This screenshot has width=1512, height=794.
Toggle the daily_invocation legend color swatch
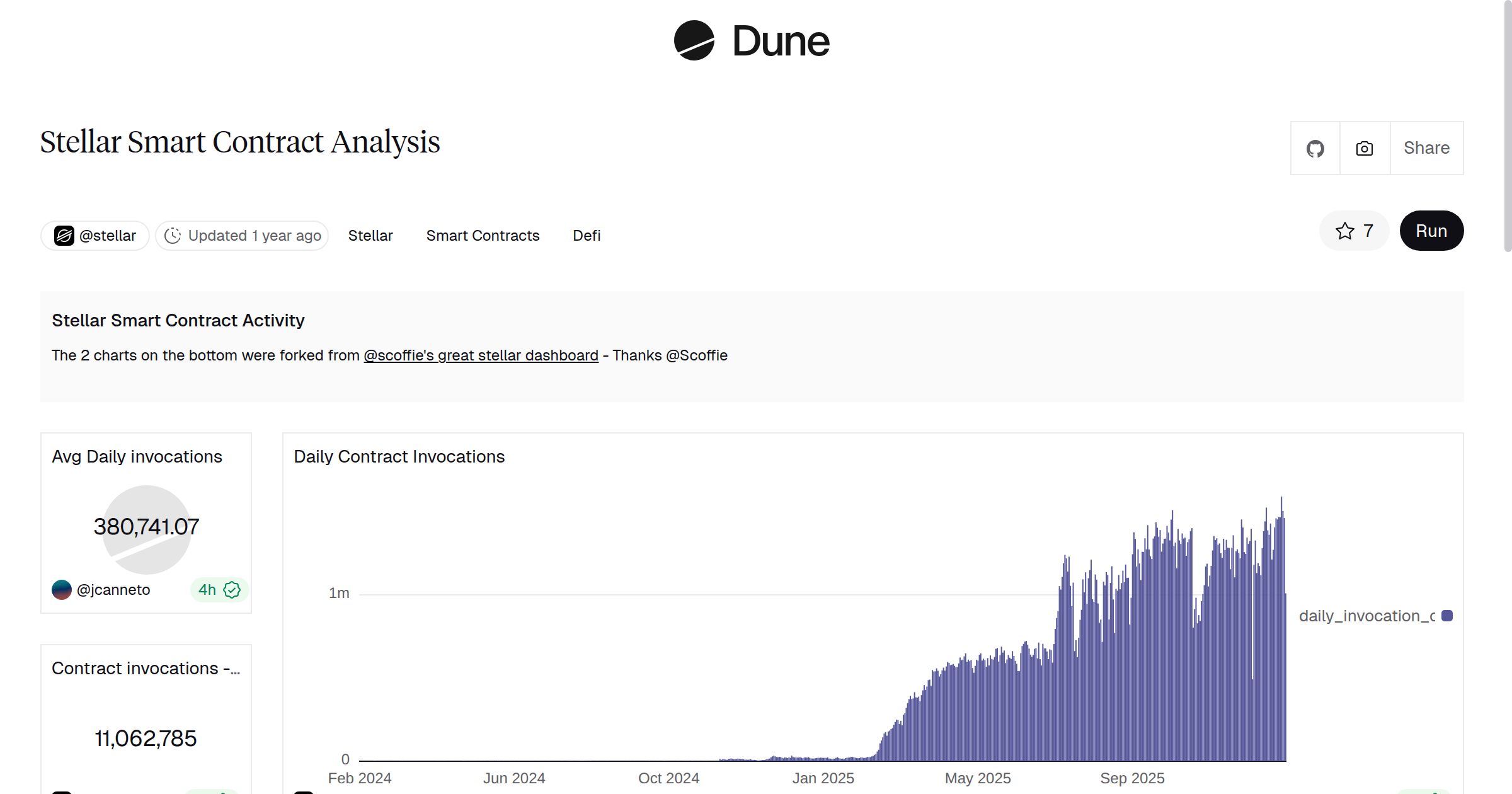click(x=1447, y=616)
